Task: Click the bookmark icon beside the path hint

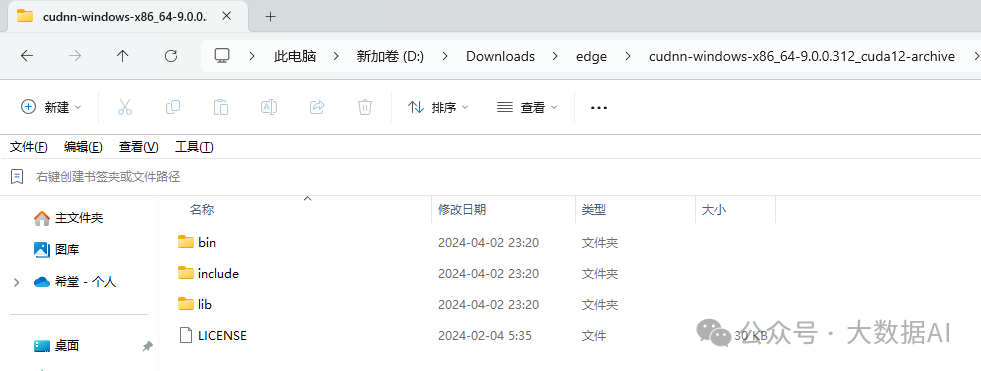Action: (x=18, y=176)
